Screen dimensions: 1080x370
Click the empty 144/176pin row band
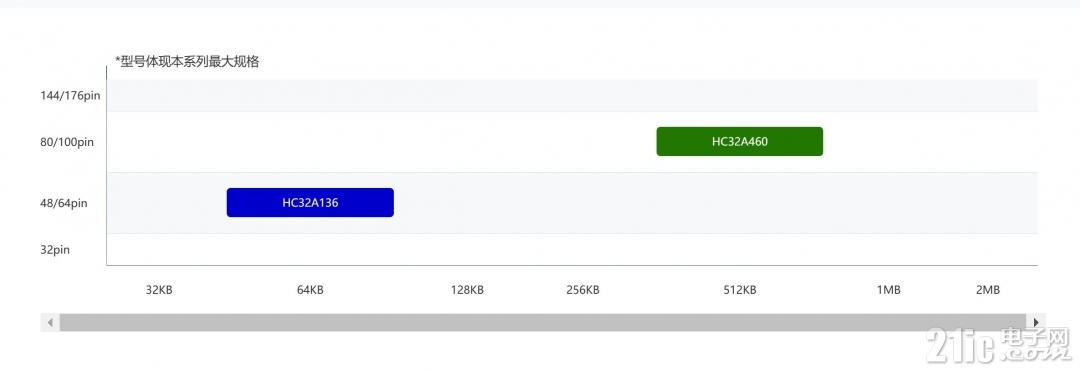572,95
